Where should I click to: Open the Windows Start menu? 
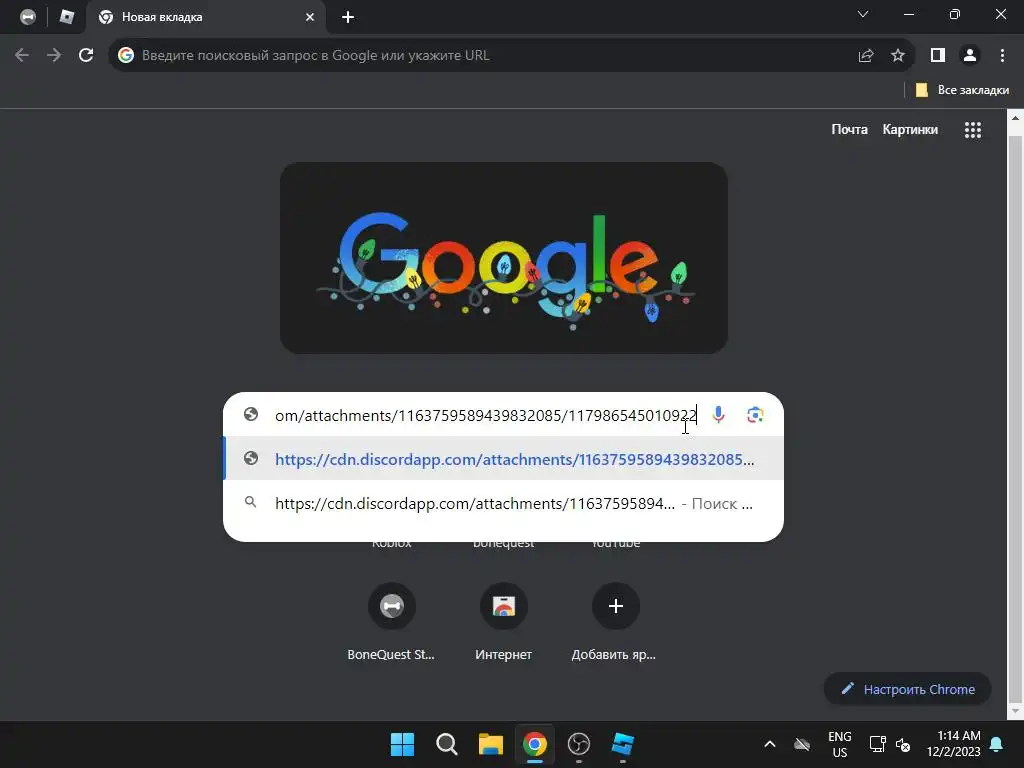coord(402,744)
